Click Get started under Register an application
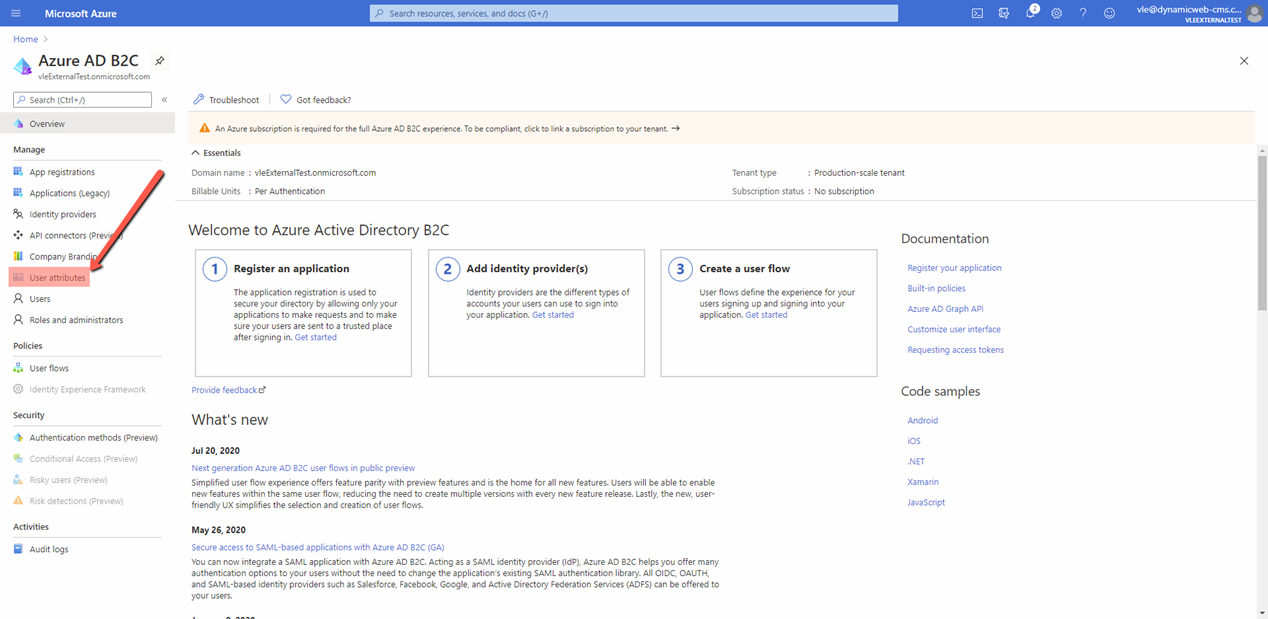This screenshot has width=1268, height=619. click(315, 338)
